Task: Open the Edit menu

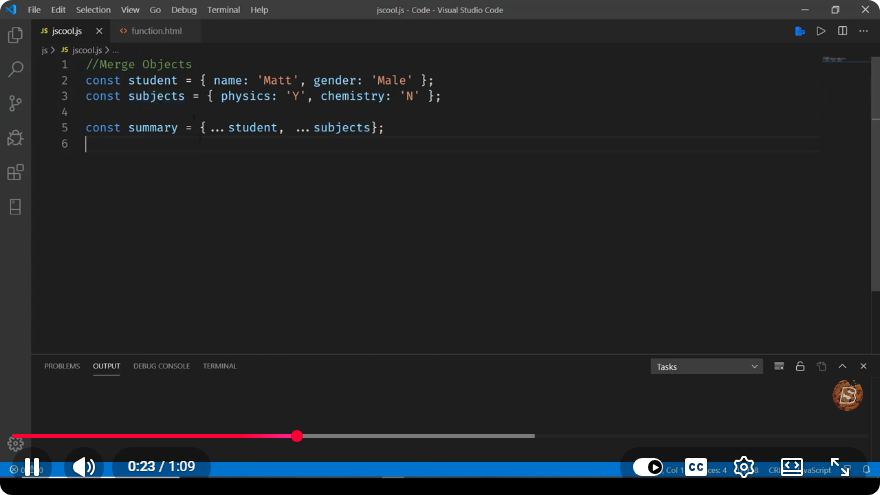Action: (x=58, y=10)
